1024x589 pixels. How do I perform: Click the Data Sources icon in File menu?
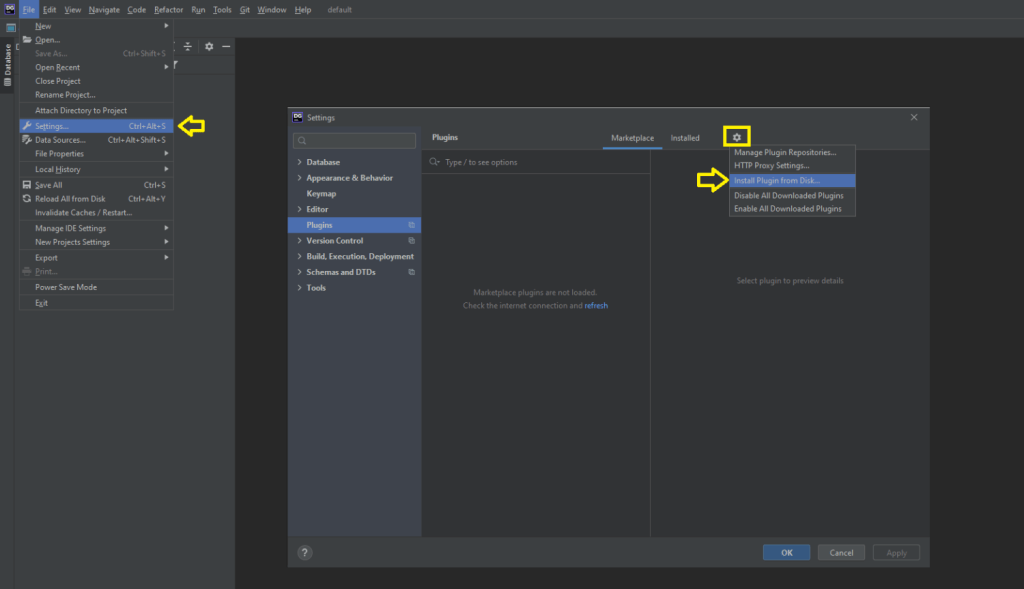pos(25,139)
